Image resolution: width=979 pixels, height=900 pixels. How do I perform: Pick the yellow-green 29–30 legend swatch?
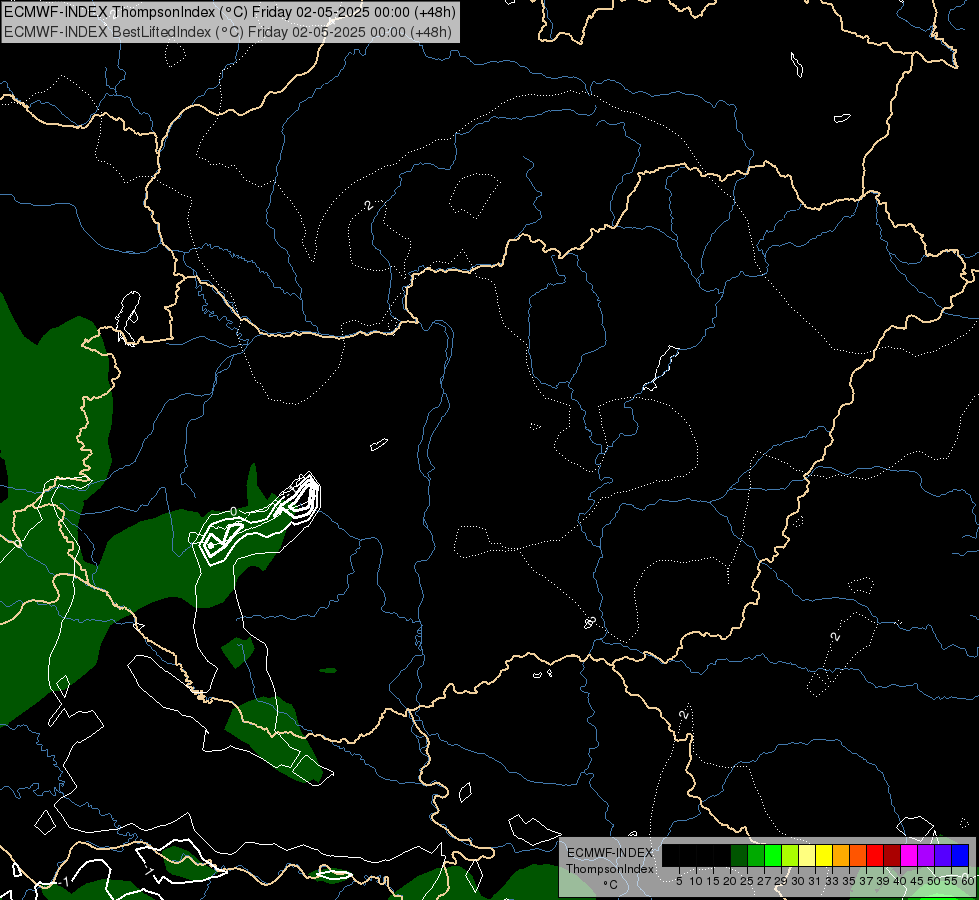[790, 856]
